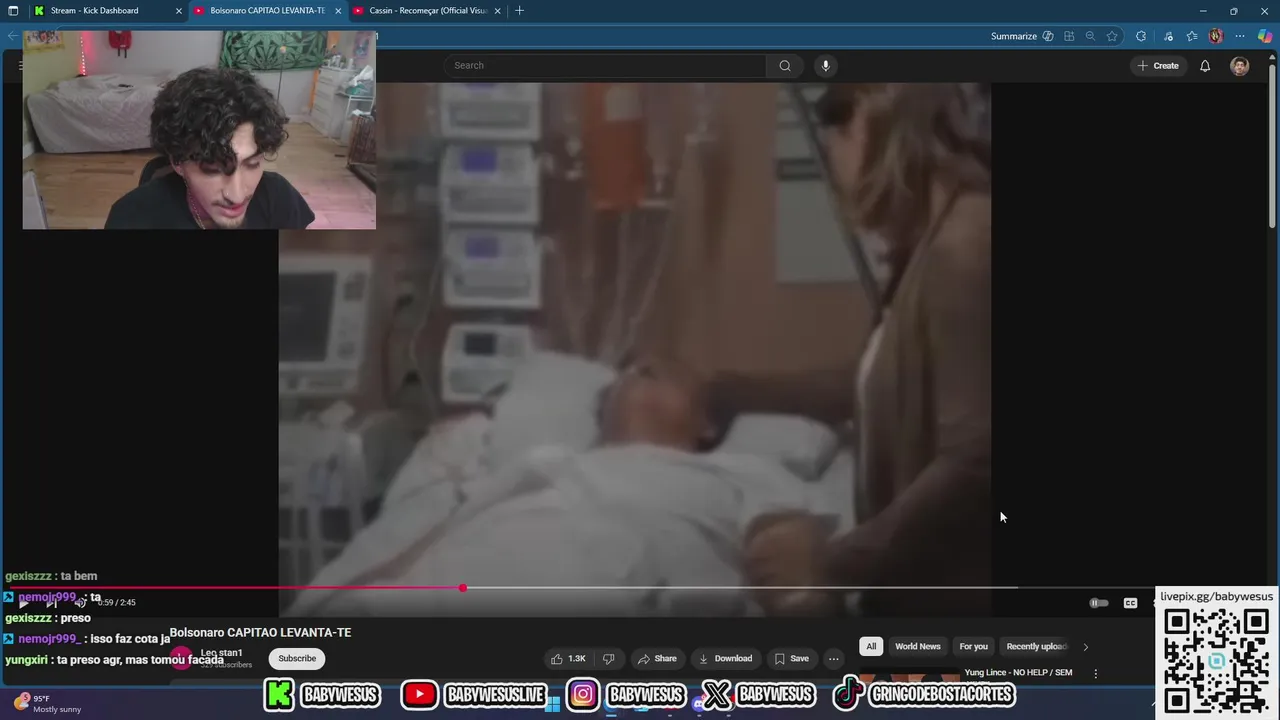The image size is (1280, 720).
Task: Open the Yung Lince - NO HELP video
Action: coord(1018,673)
